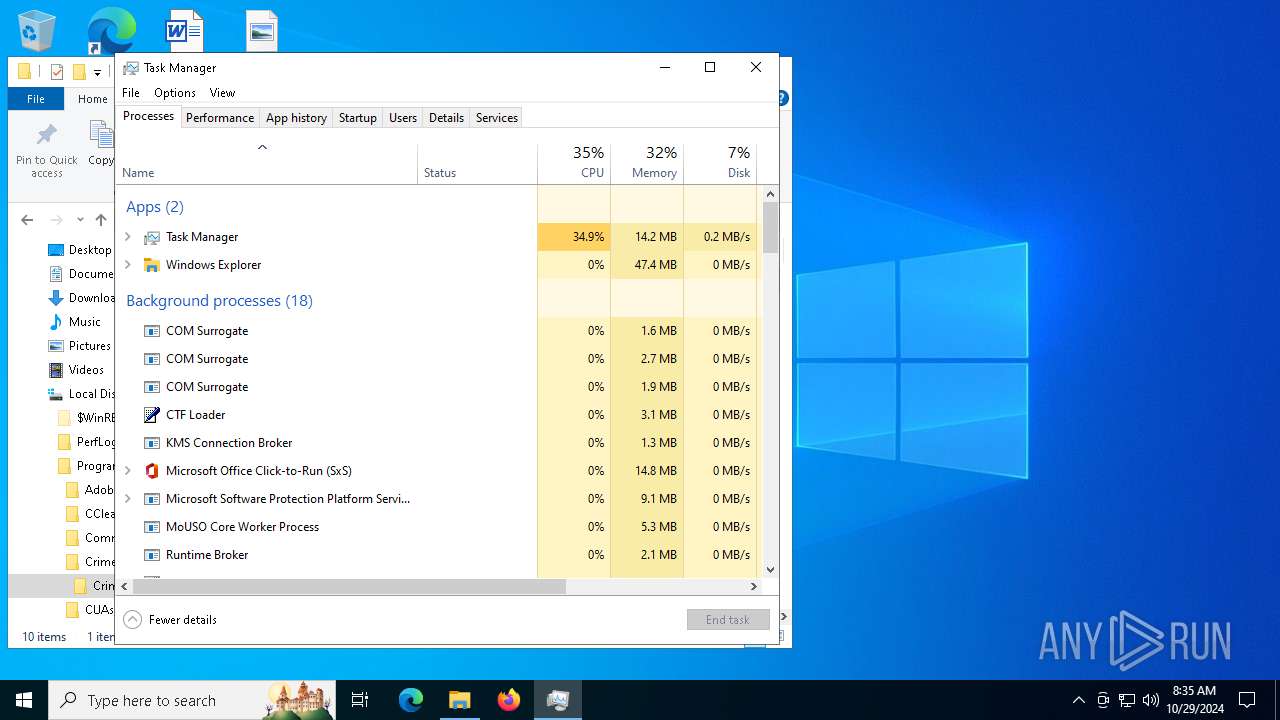Switch to the Startup tab
Screen dimensions: 1280x720
pos(357,118)
